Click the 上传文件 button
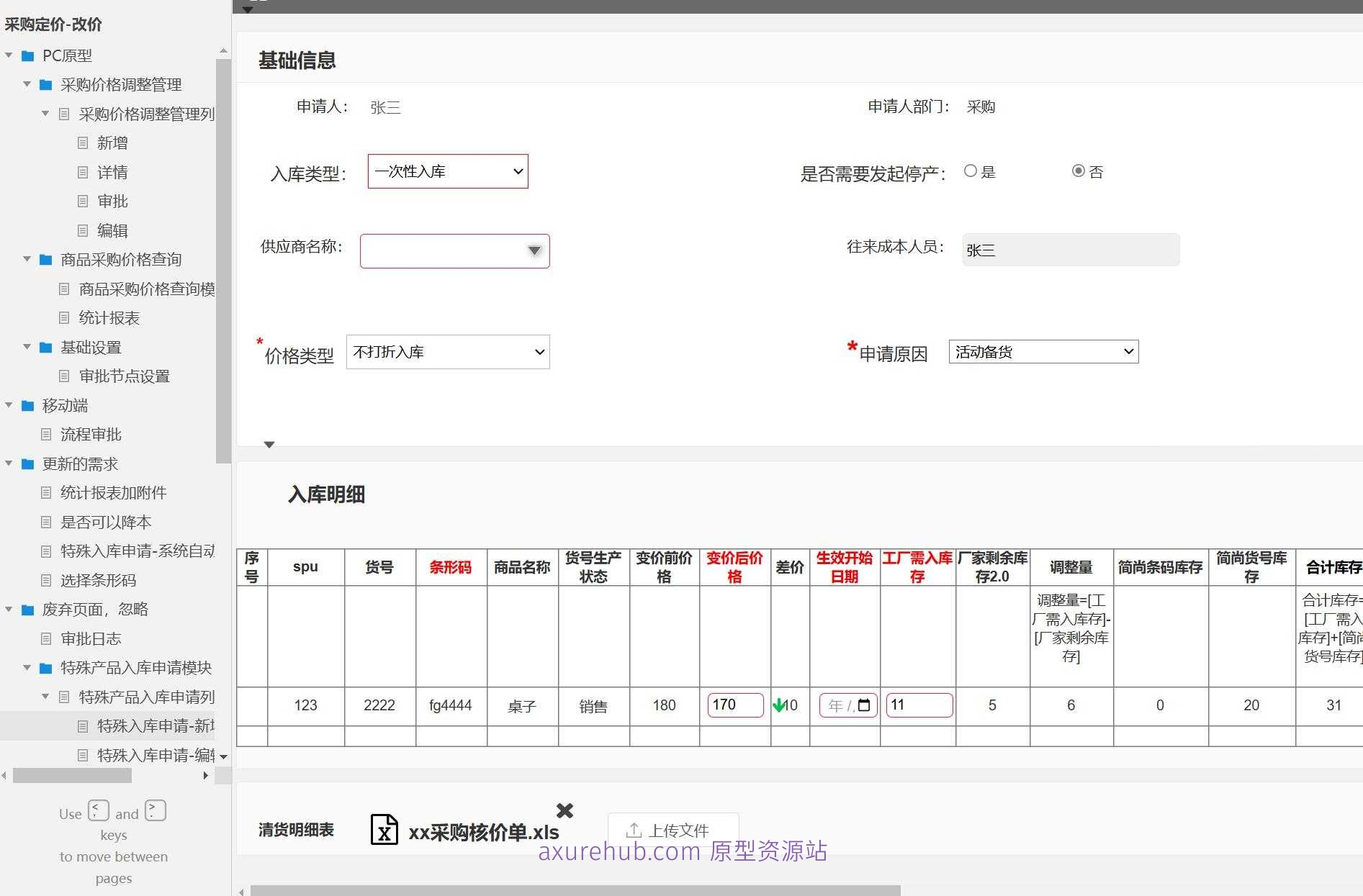Image resolution: width=1363 pixels, height=896 pixels. tap(673, 829)
